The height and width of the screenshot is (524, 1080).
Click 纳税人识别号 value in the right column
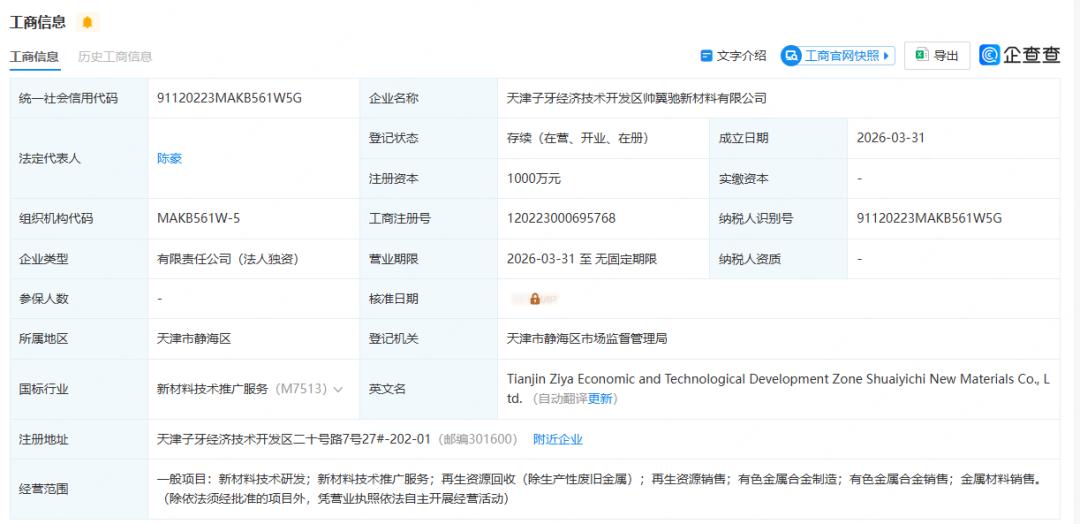pyautogui.click(x=929, y=219)
